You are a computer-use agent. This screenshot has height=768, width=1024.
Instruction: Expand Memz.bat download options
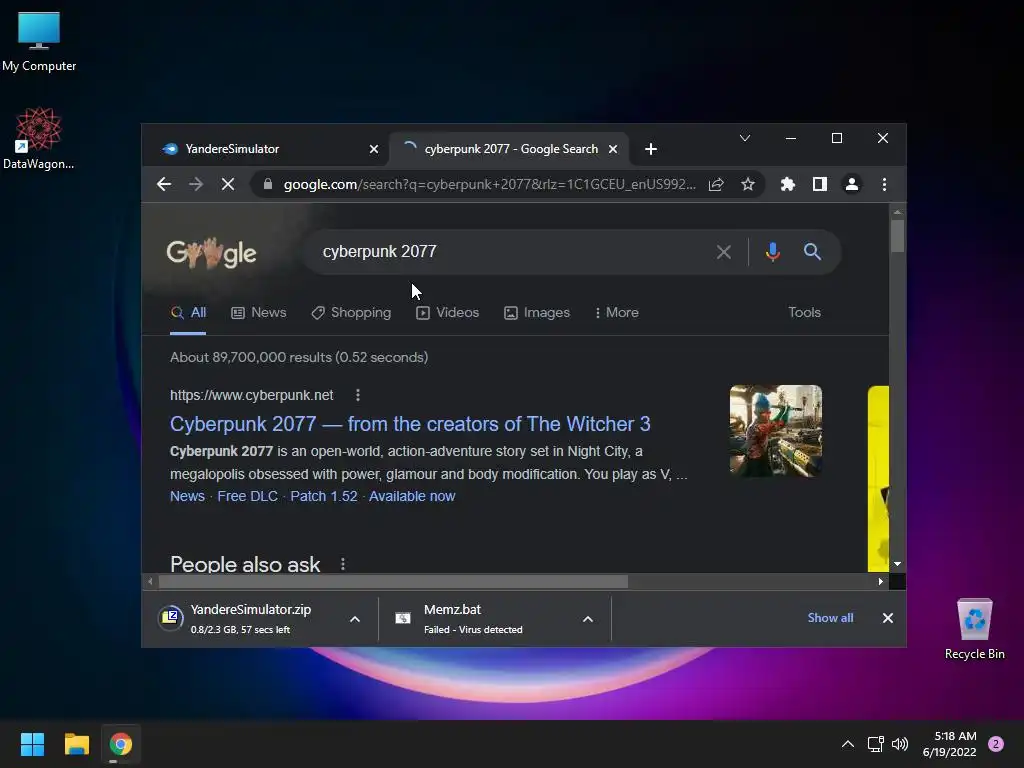(588, 619)
